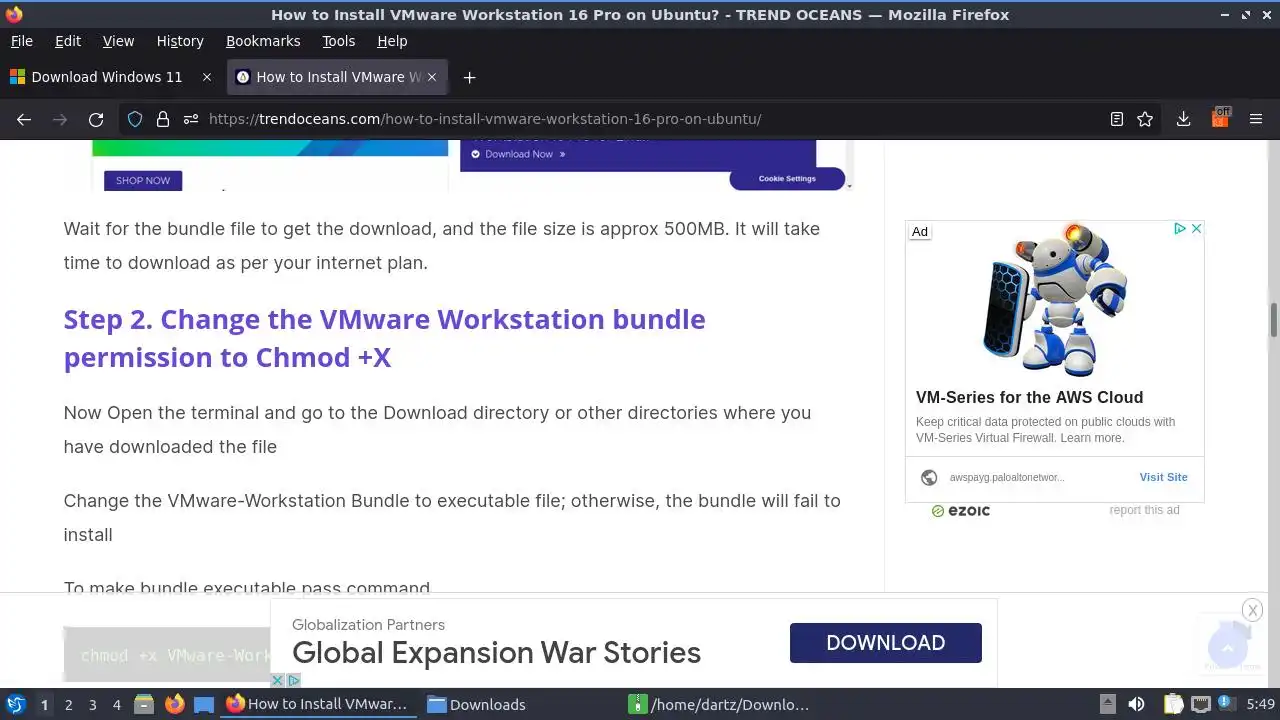Click the chmod +x command code block
The height and width of the screenshot is (720, 1280).
[168, 655]
